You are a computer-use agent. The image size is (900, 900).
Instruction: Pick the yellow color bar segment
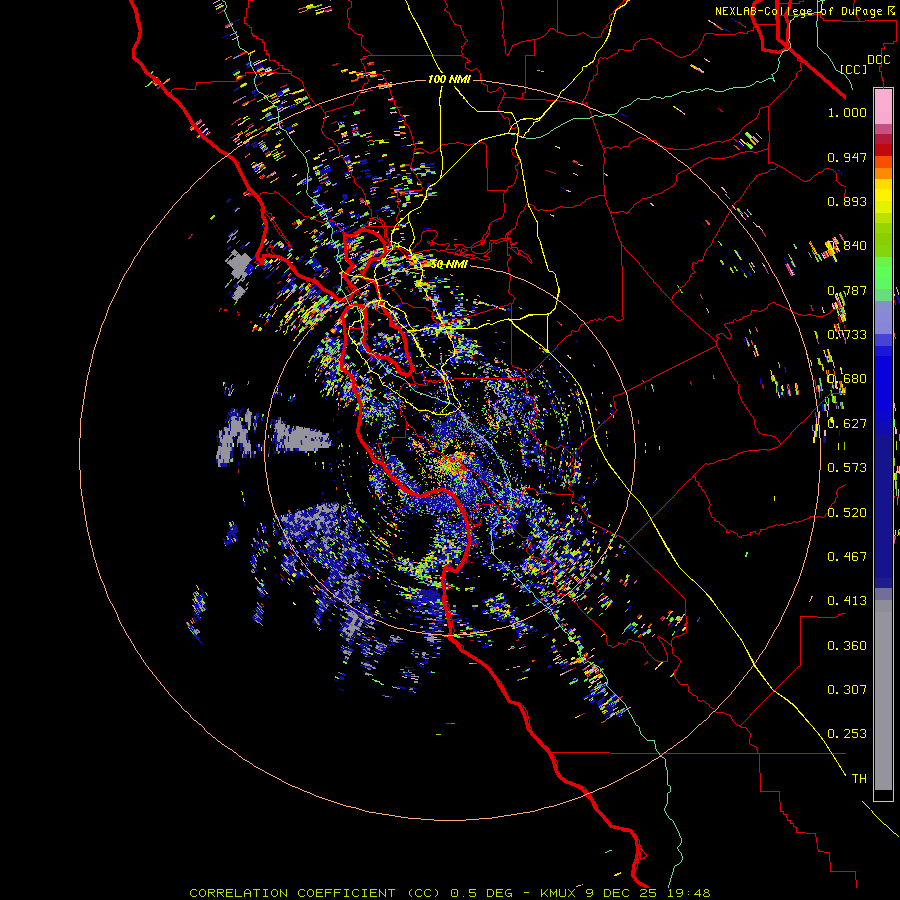(x=883, y=196)
